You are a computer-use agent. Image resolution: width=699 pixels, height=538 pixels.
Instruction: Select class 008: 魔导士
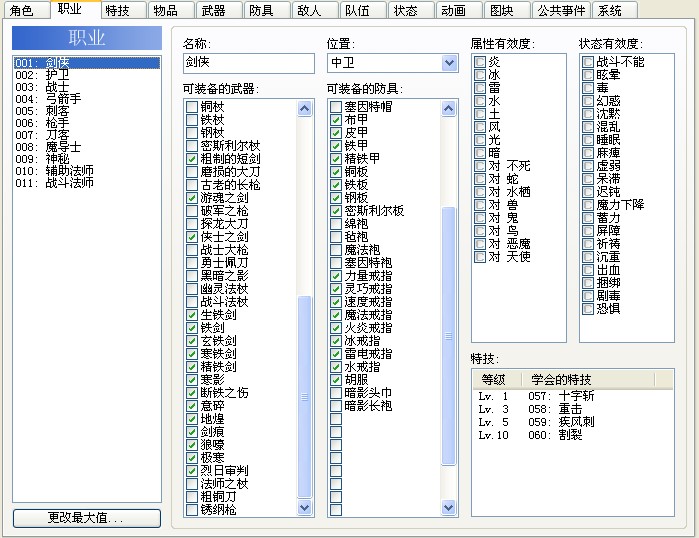(x=87, y=147)
